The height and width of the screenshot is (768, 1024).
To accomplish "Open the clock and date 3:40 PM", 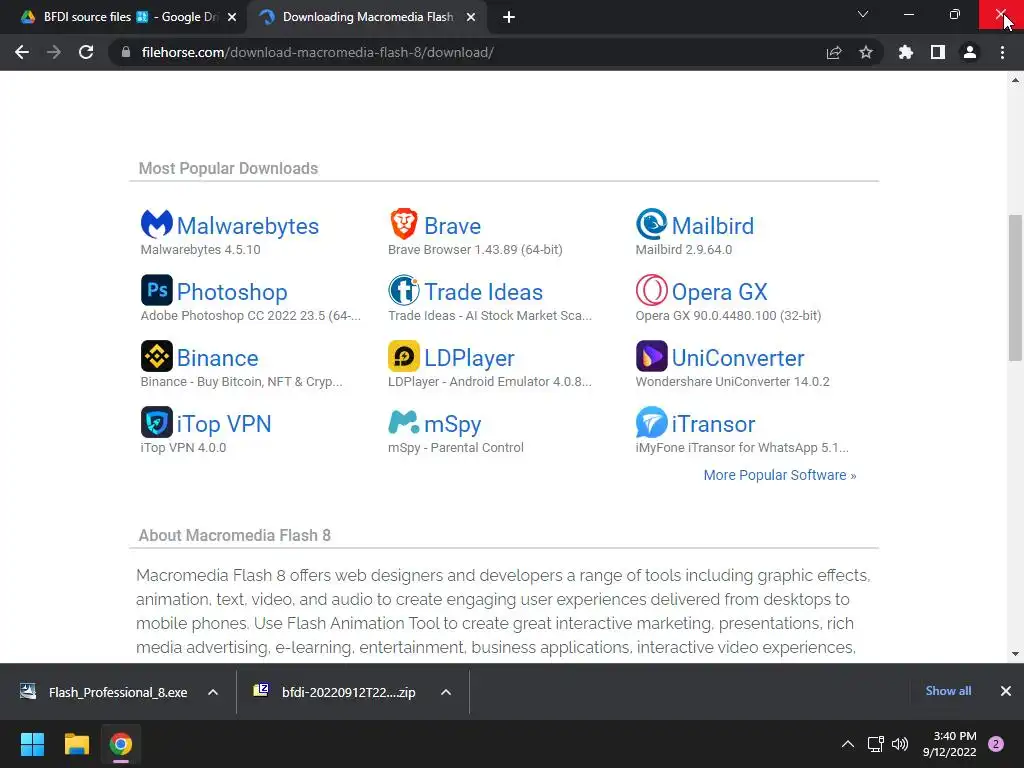I will (950, 744).
